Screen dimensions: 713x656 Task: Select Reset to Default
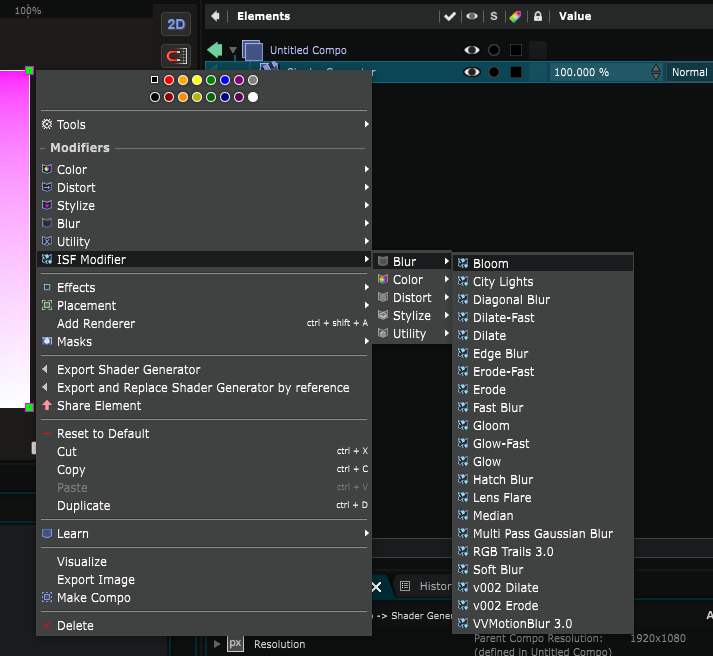(x=204, y=433)
